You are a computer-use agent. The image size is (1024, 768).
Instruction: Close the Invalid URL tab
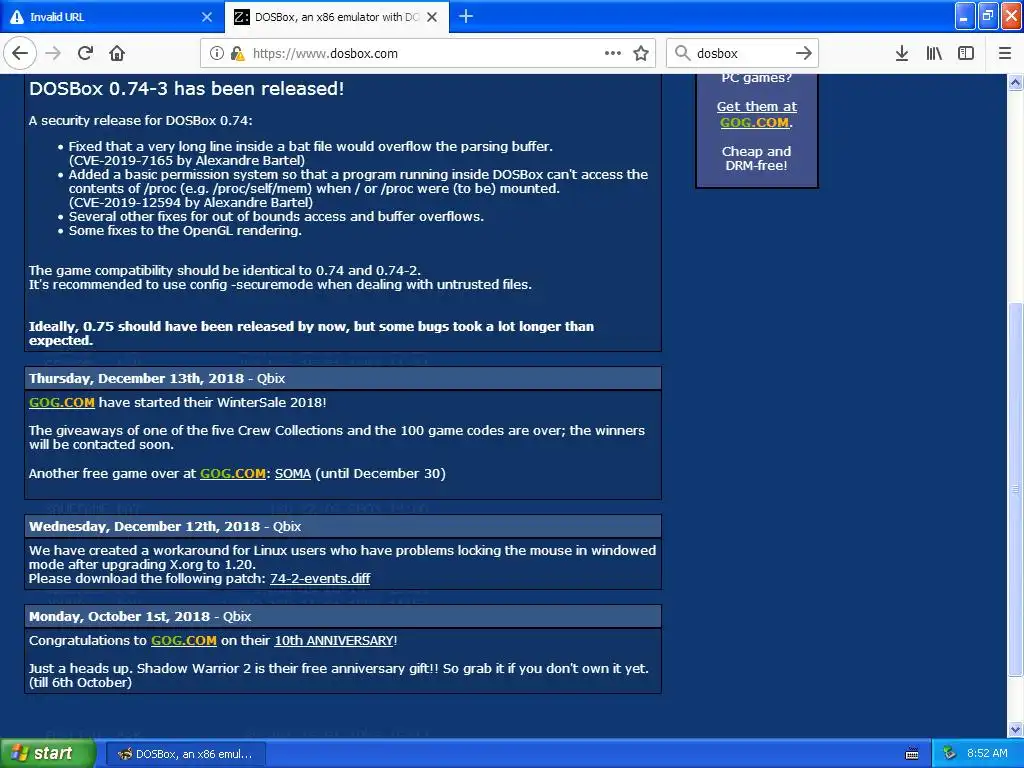[207, 17]
